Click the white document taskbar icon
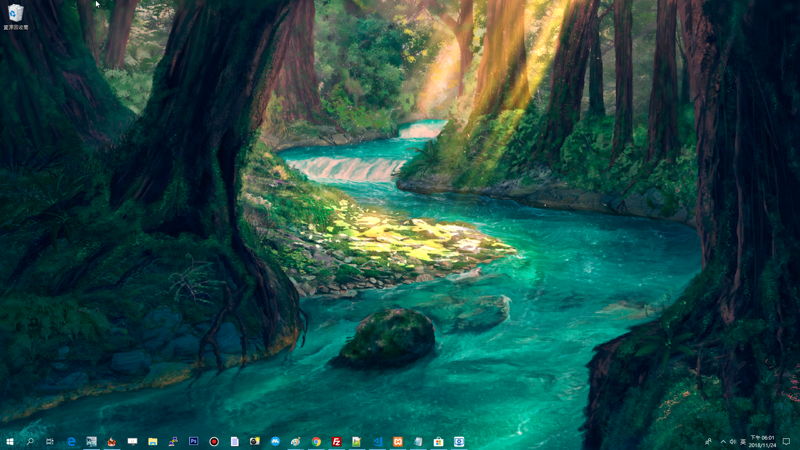Screen dimensions: 800x450 [x=234, y=441]
